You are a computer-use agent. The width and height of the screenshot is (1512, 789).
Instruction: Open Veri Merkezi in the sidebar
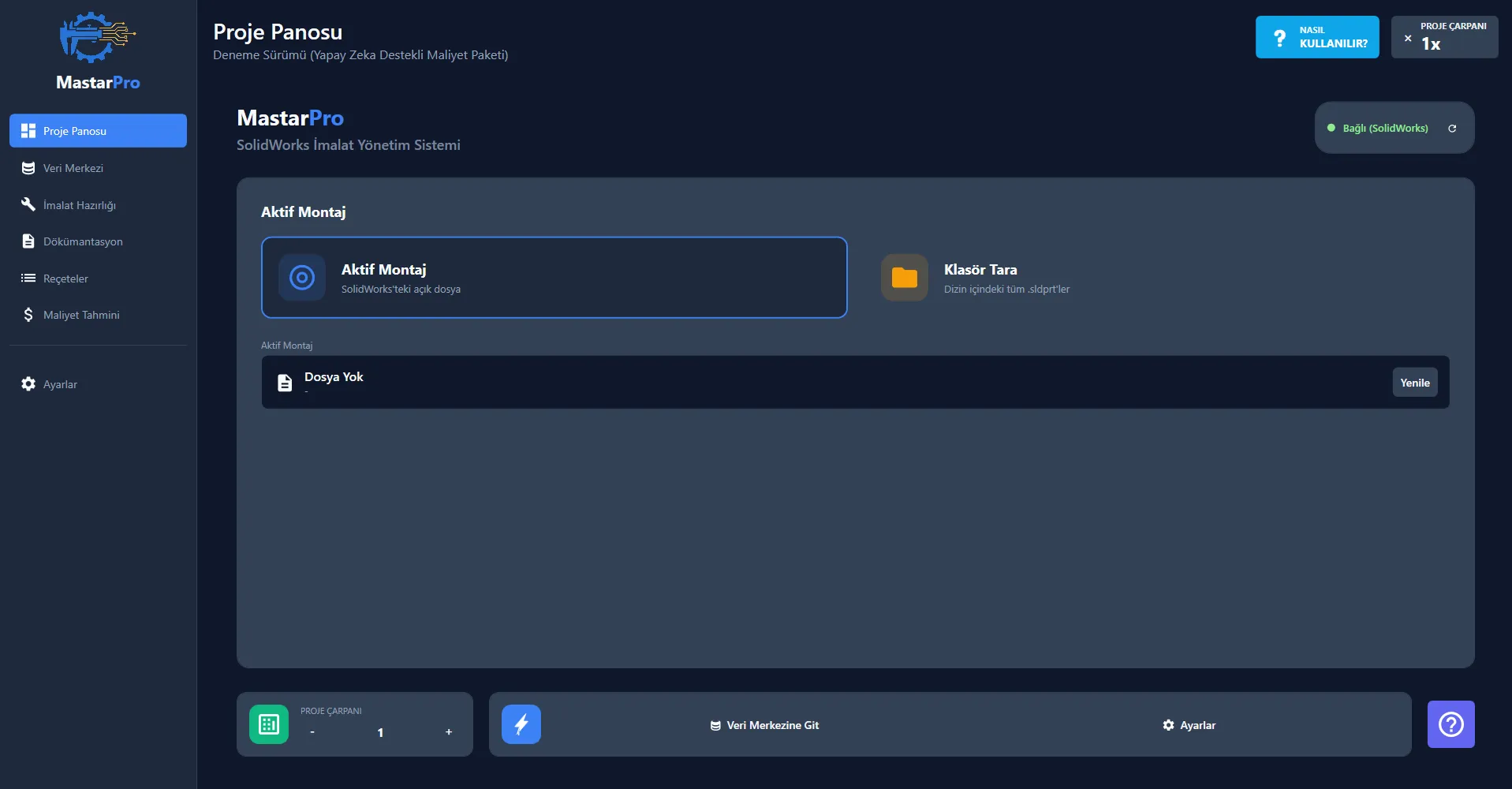pos(73,168)
